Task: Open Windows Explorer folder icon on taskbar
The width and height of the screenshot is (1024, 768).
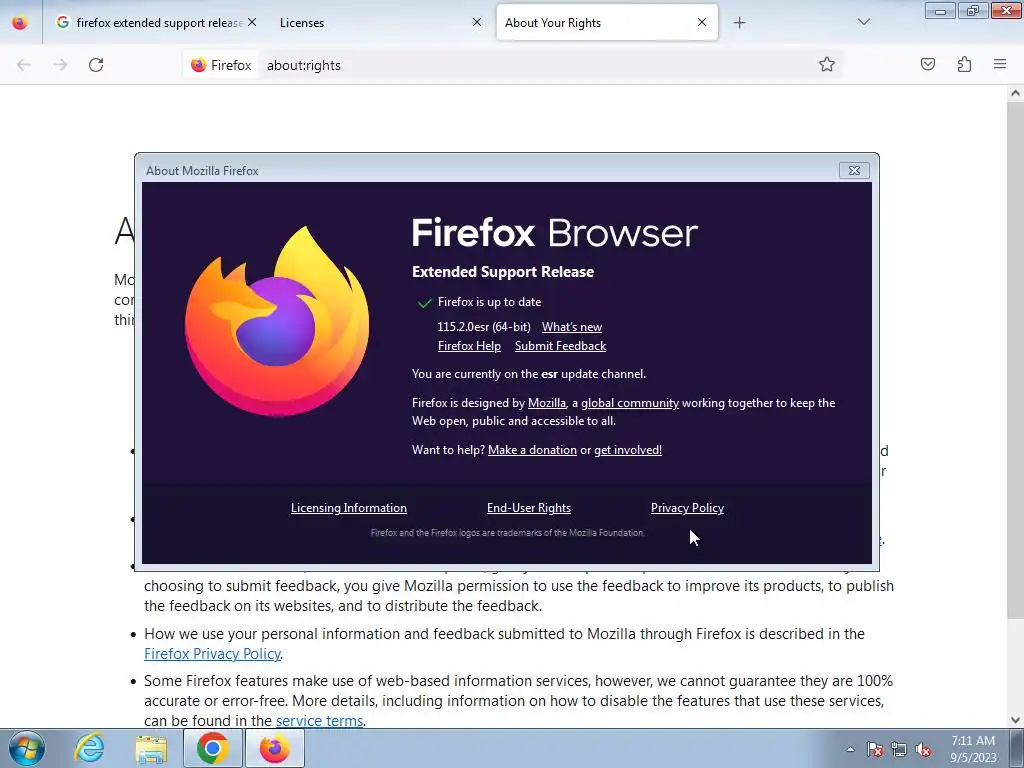Action: click(x=151, y=748)
